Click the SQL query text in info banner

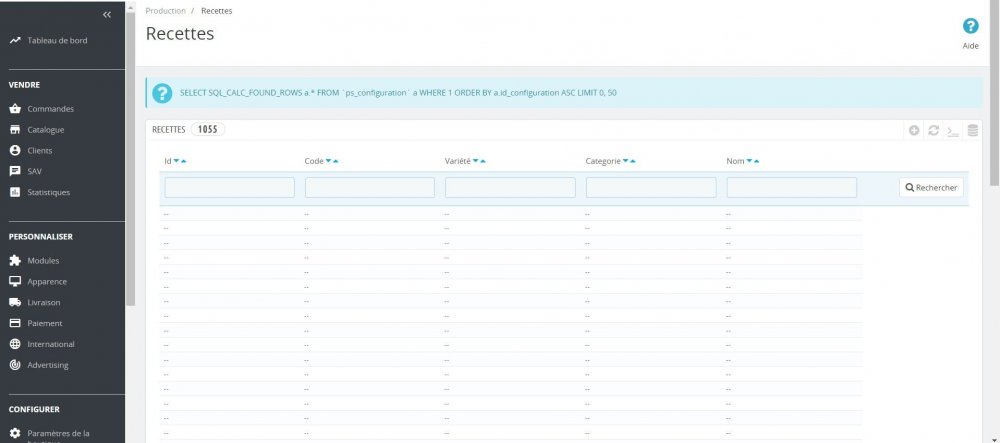398,93
